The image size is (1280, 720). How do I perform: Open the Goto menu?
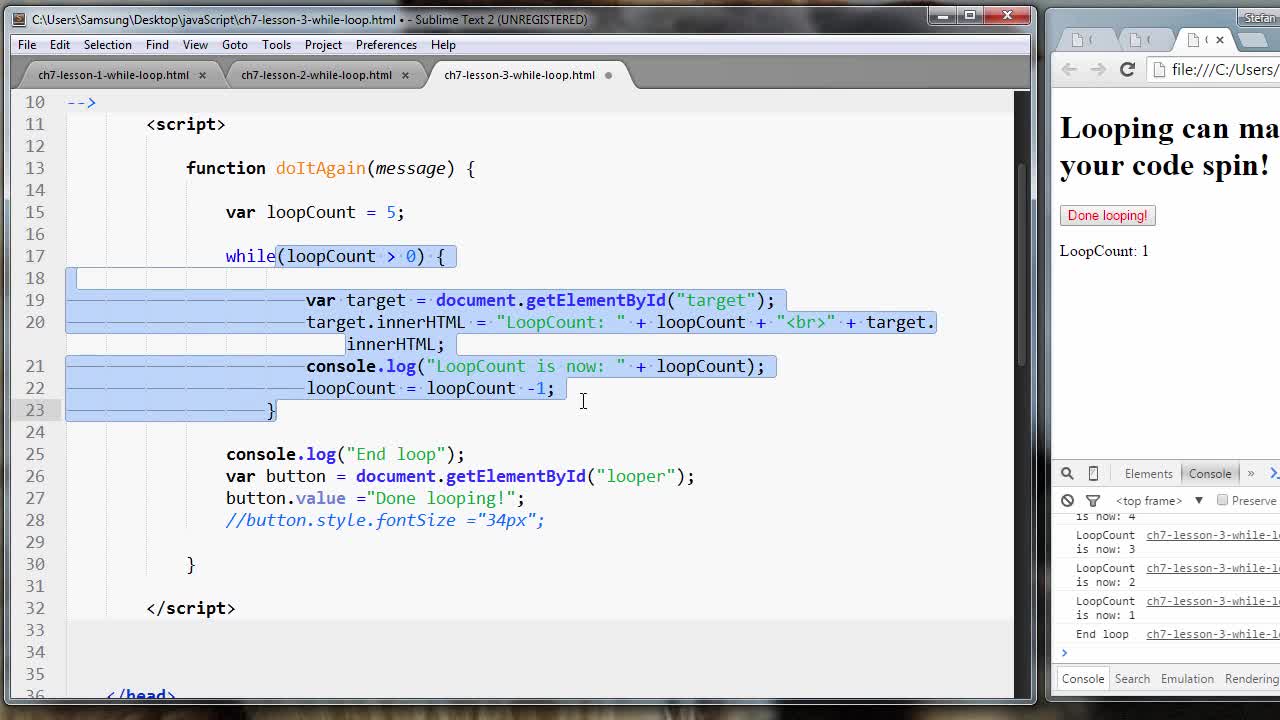235,45
